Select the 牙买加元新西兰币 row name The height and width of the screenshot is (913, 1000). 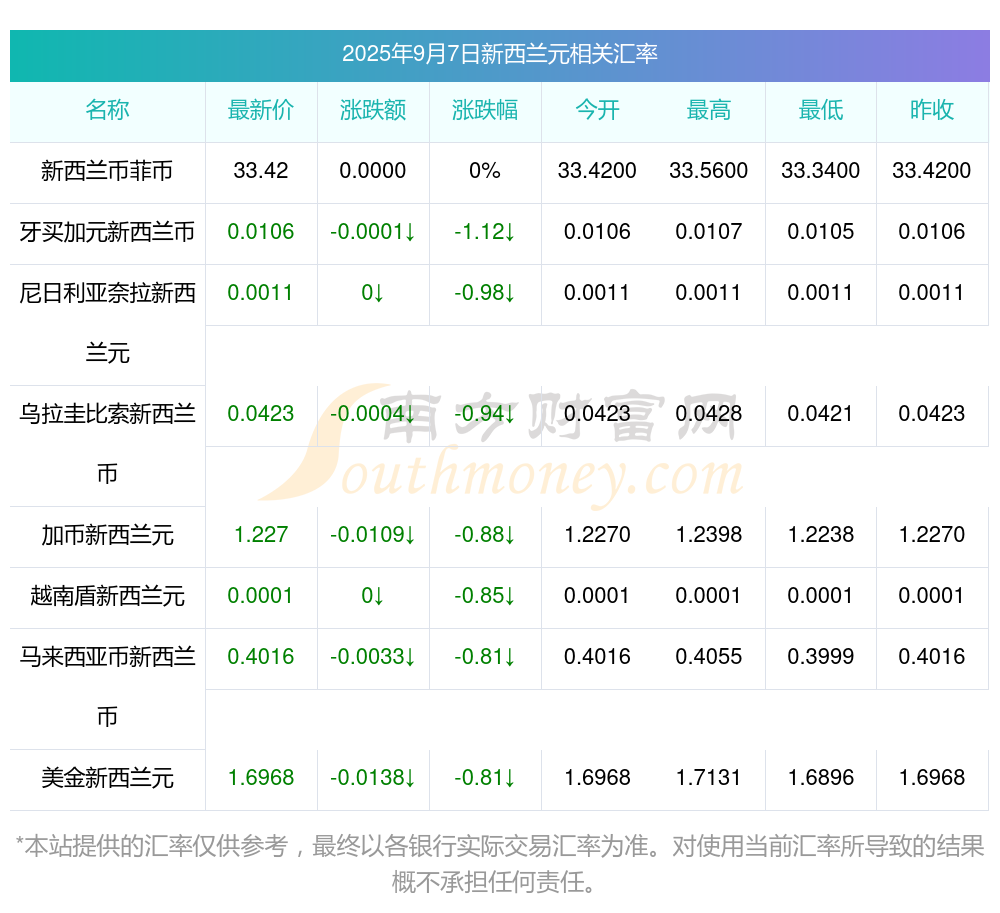107,232
